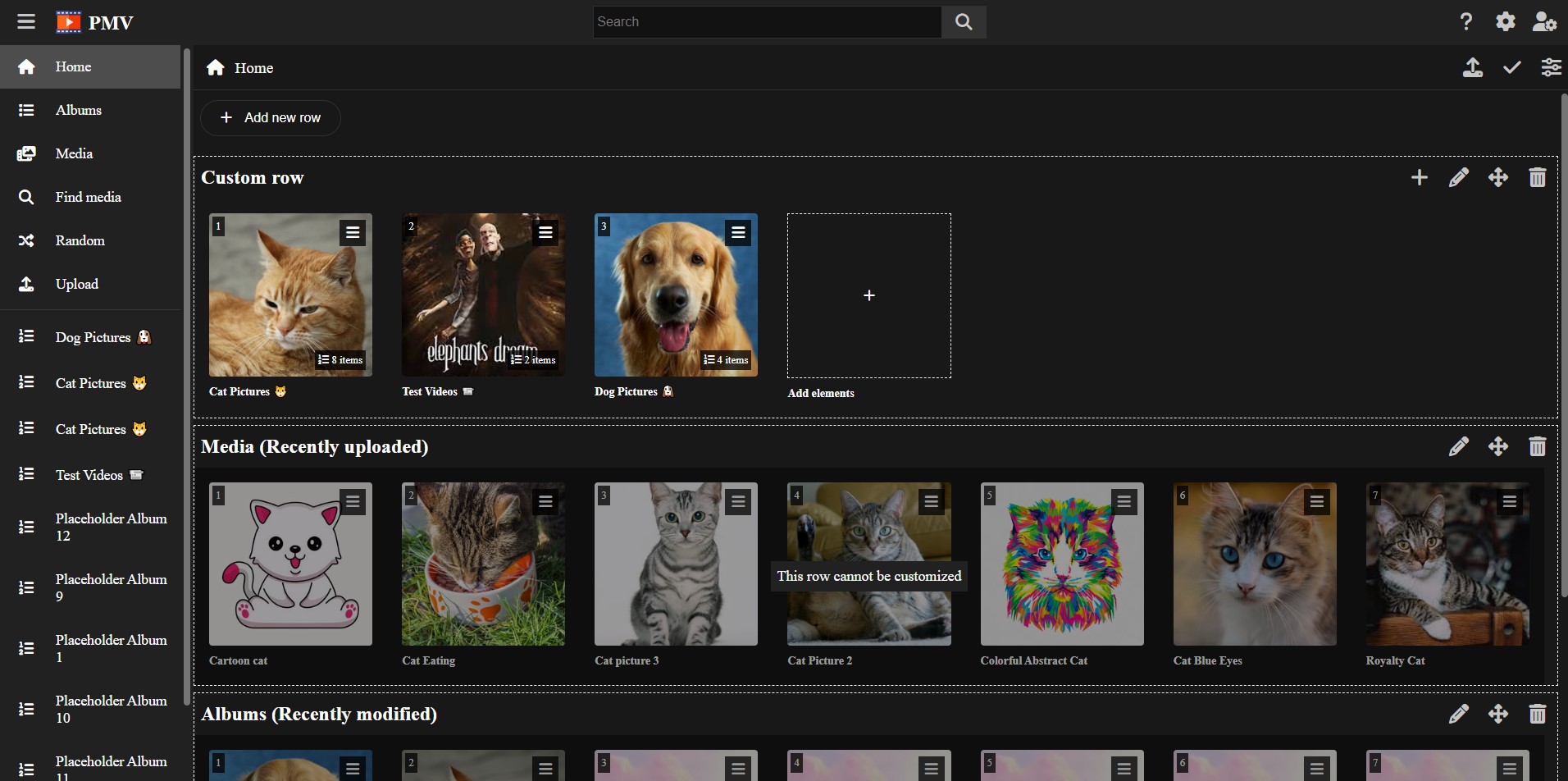Click Cat Picture 2 caption
The width and height of the screenshot is (1568, 781).
820,660
